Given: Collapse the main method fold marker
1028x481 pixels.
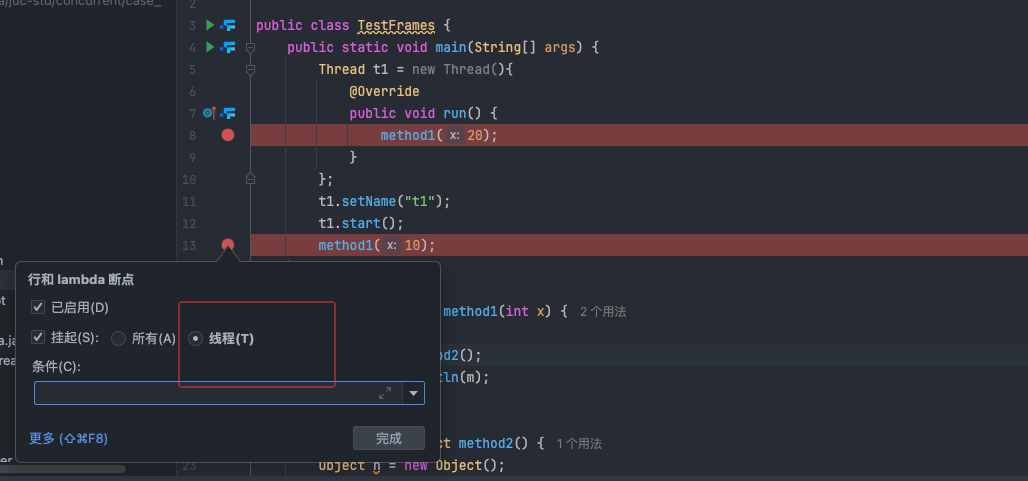Looking at the screenshot, I should pyautogui.click(x=250, y=47).
